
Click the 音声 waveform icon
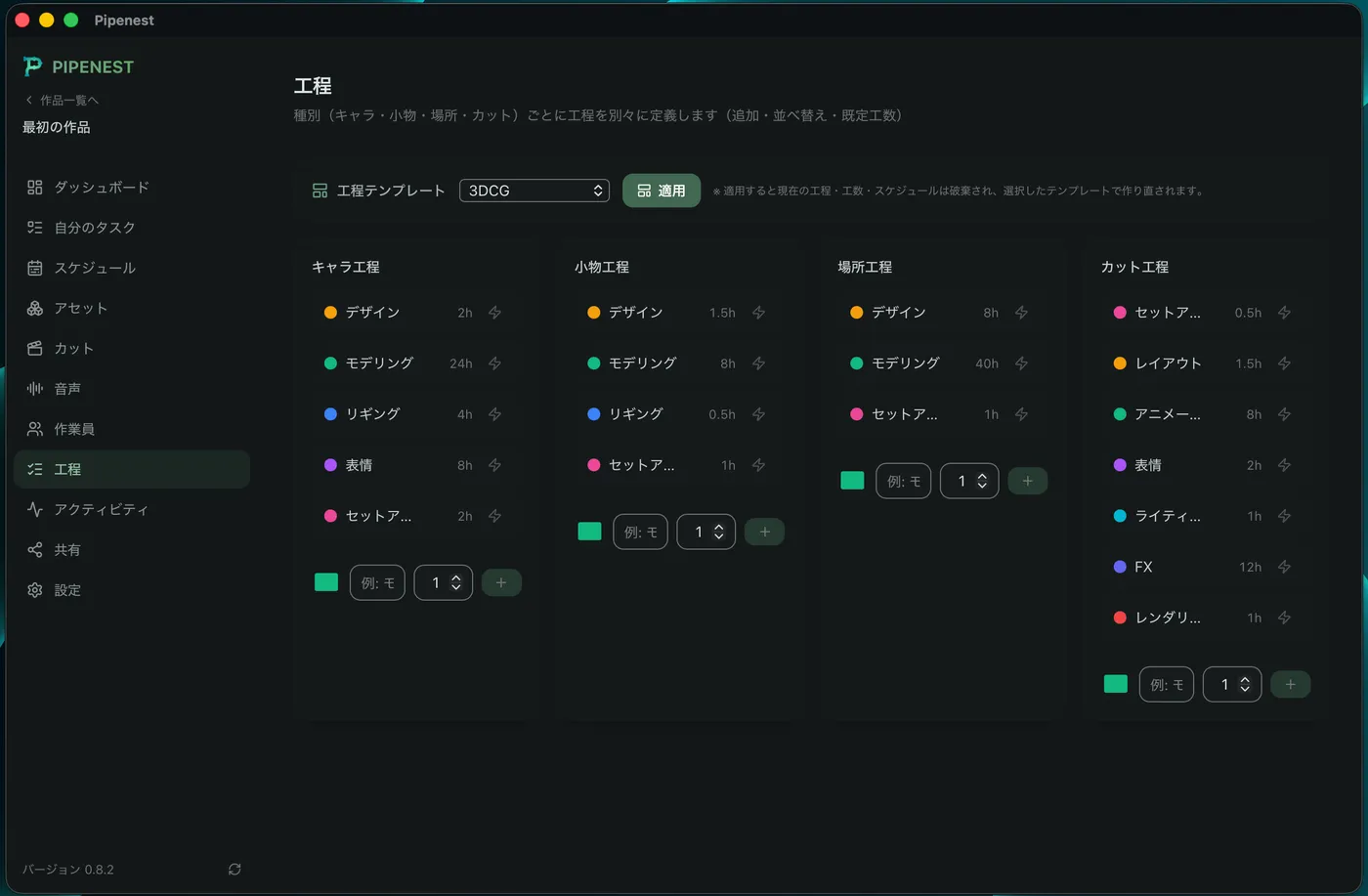pyautogui.click(x=35, y=389)
